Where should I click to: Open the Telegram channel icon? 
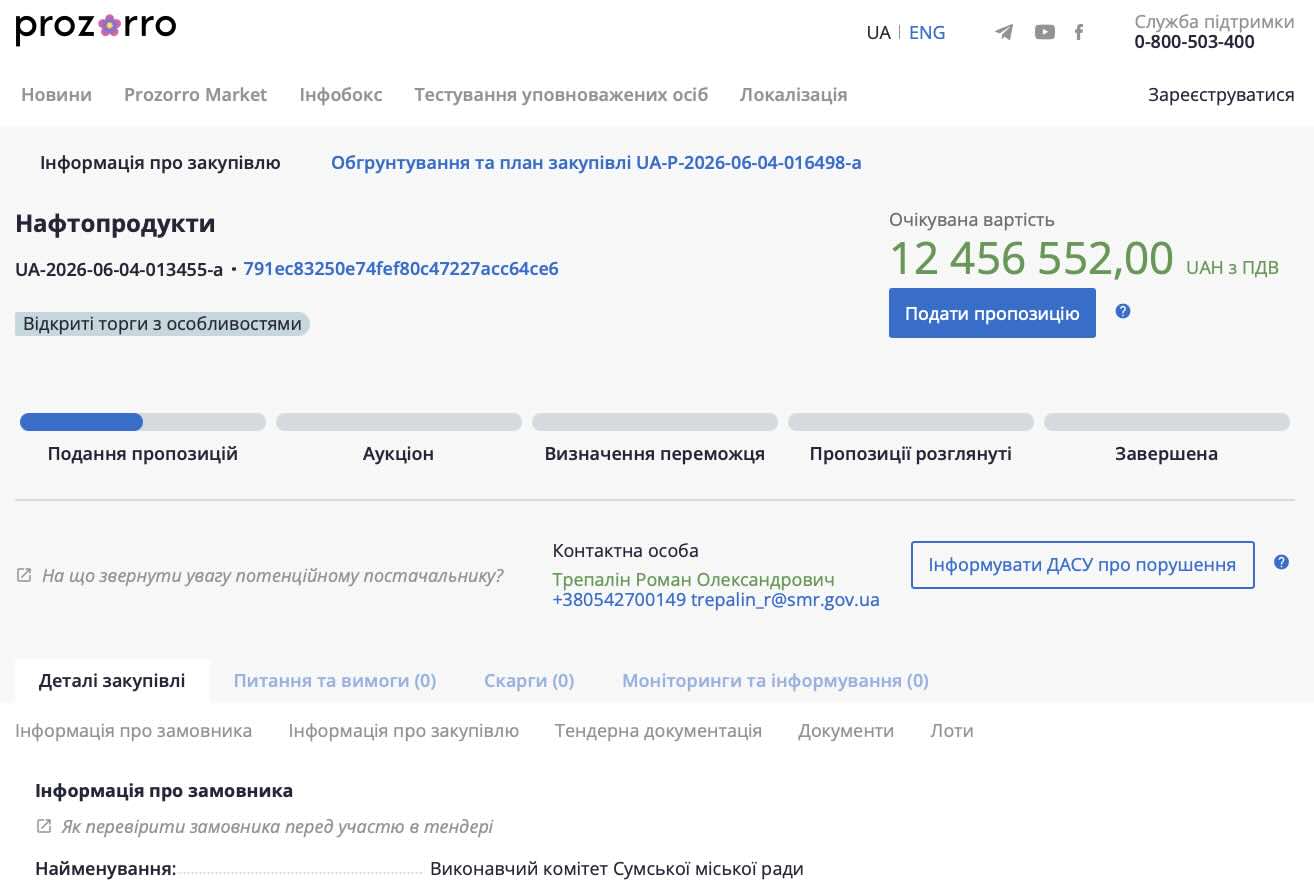tap(1004, 32)
